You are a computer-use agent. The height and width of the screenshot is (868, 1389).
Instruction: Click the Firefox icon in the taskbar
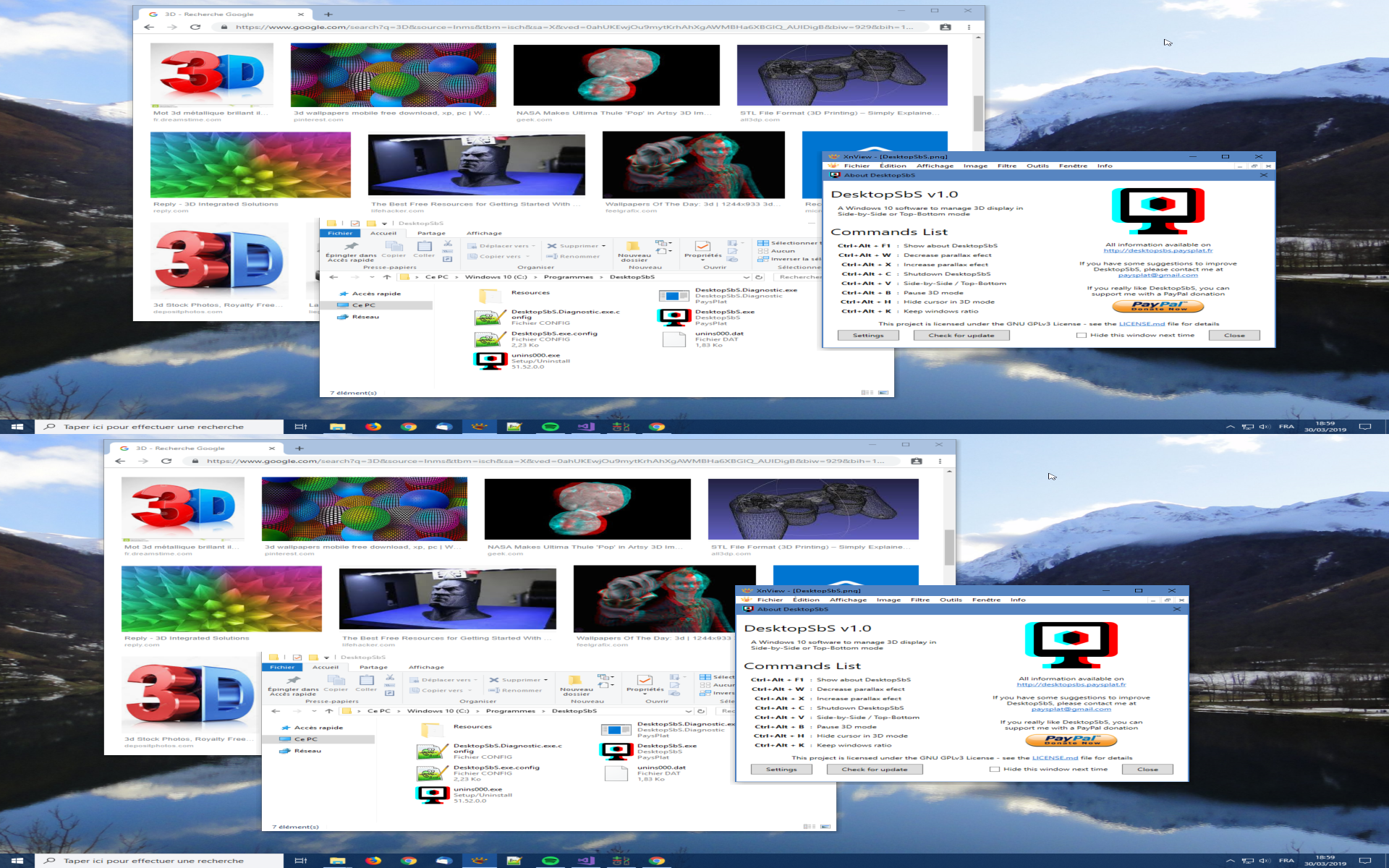373,427
